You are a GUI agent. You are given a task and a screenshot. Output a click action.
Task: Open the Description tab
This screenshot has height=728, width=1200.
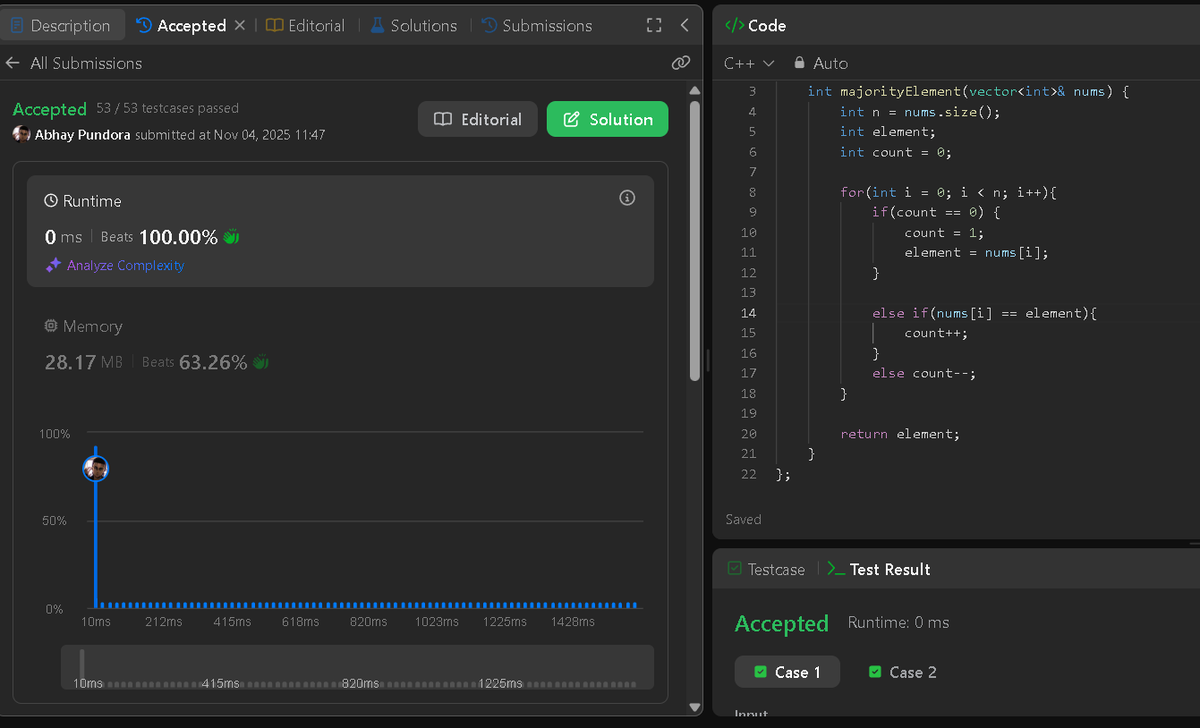62,25
